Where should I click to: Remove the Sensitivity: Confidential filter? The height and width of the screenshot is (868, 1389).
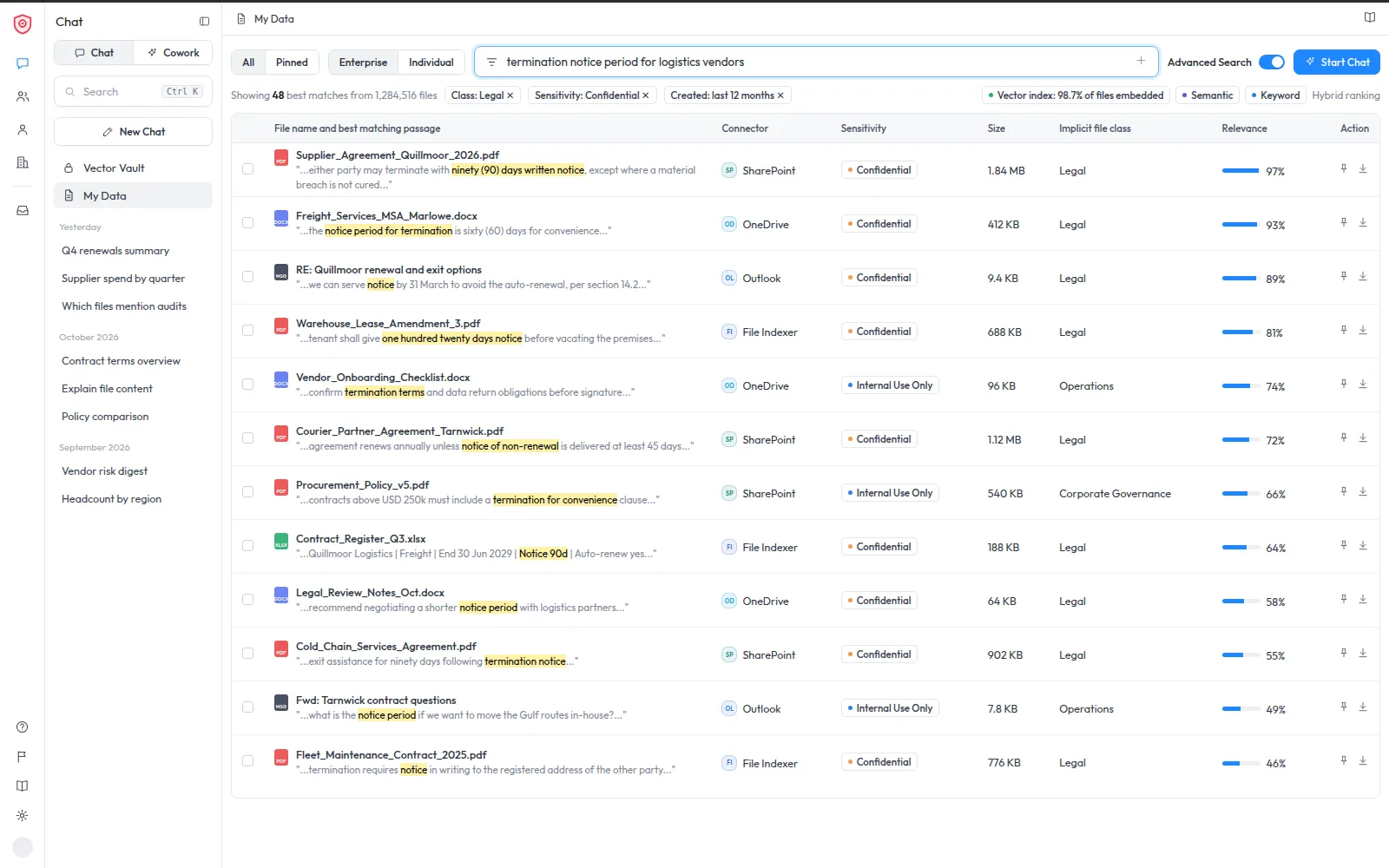point(646,95)
